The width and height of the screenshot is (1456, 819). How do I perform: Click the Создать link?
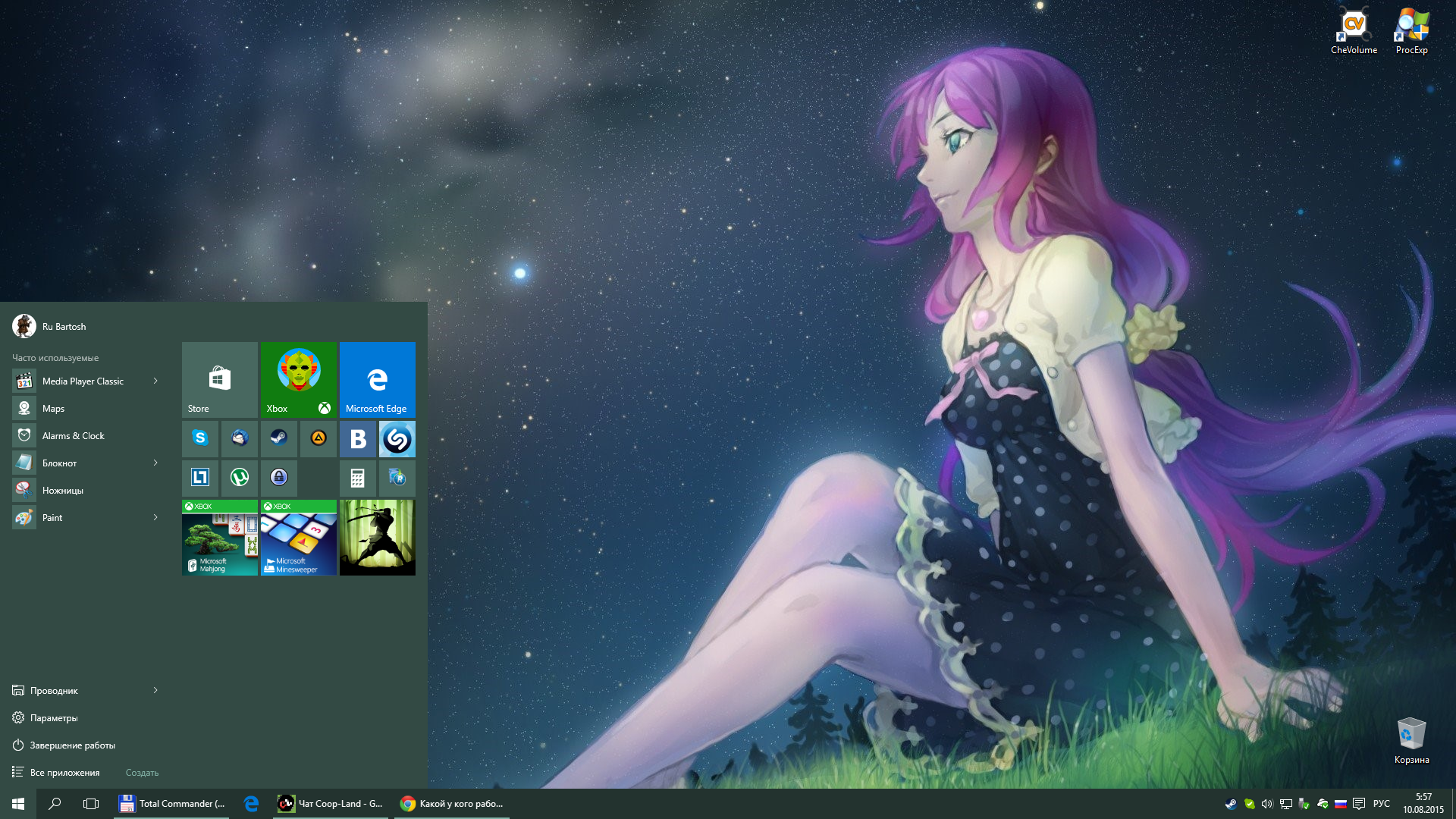[x=142, y=773]
